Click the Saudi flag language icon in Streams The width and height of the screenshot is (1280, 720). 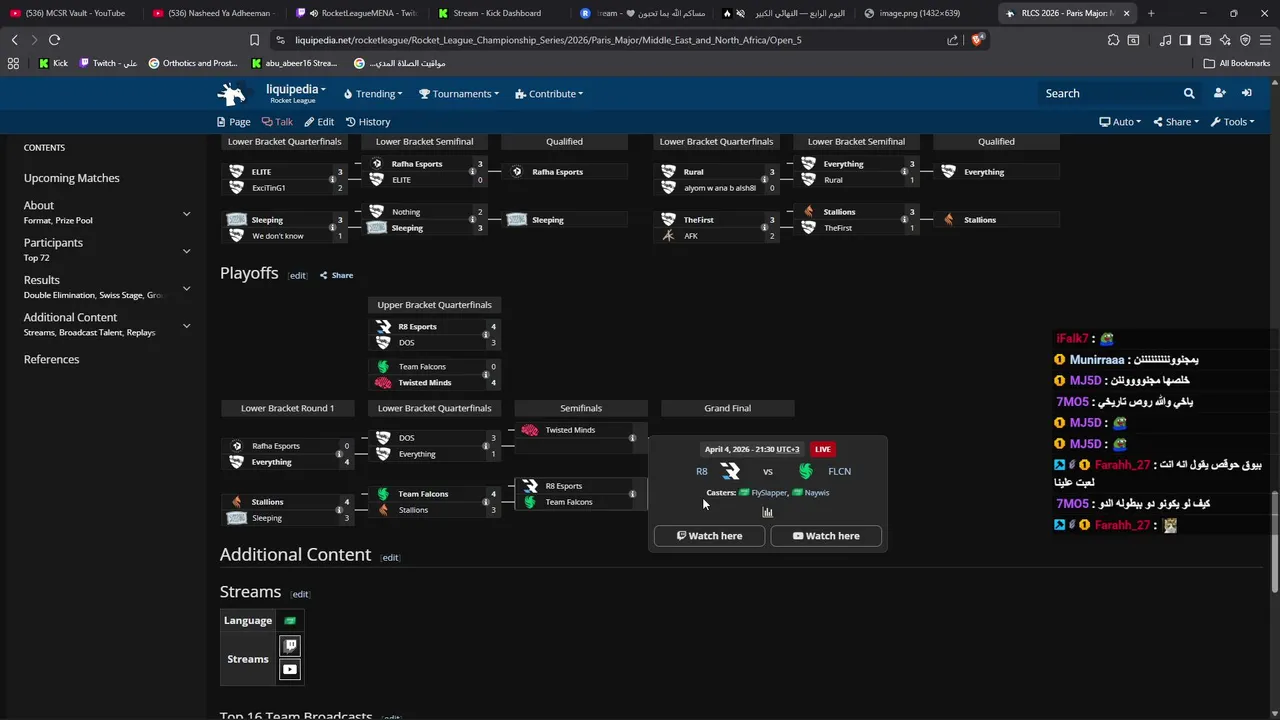point(290,621)
